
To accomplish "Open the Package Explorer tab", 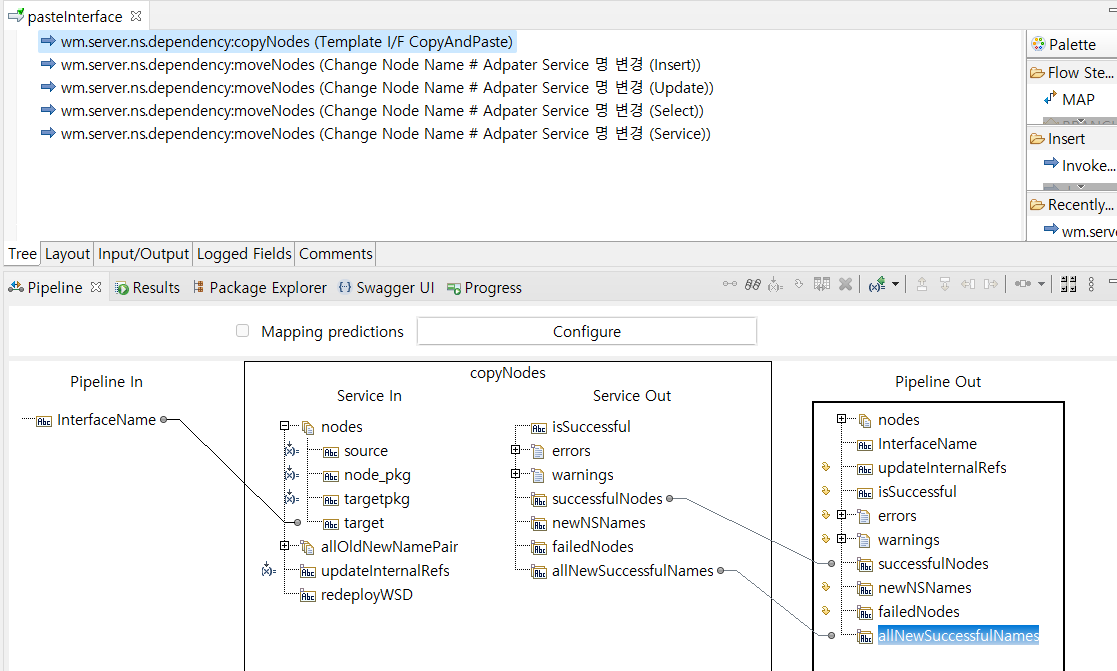I will 267,288.
